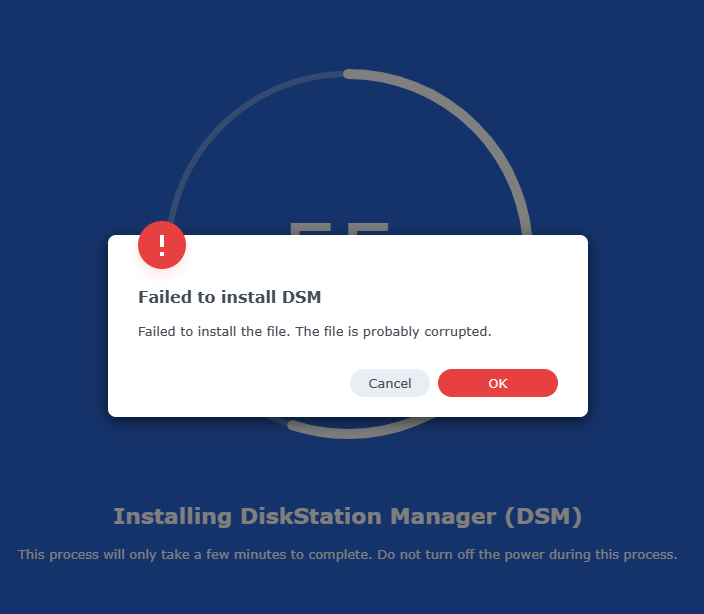
Task: Click the red exclamation error icon
Action: click(162, 245)
